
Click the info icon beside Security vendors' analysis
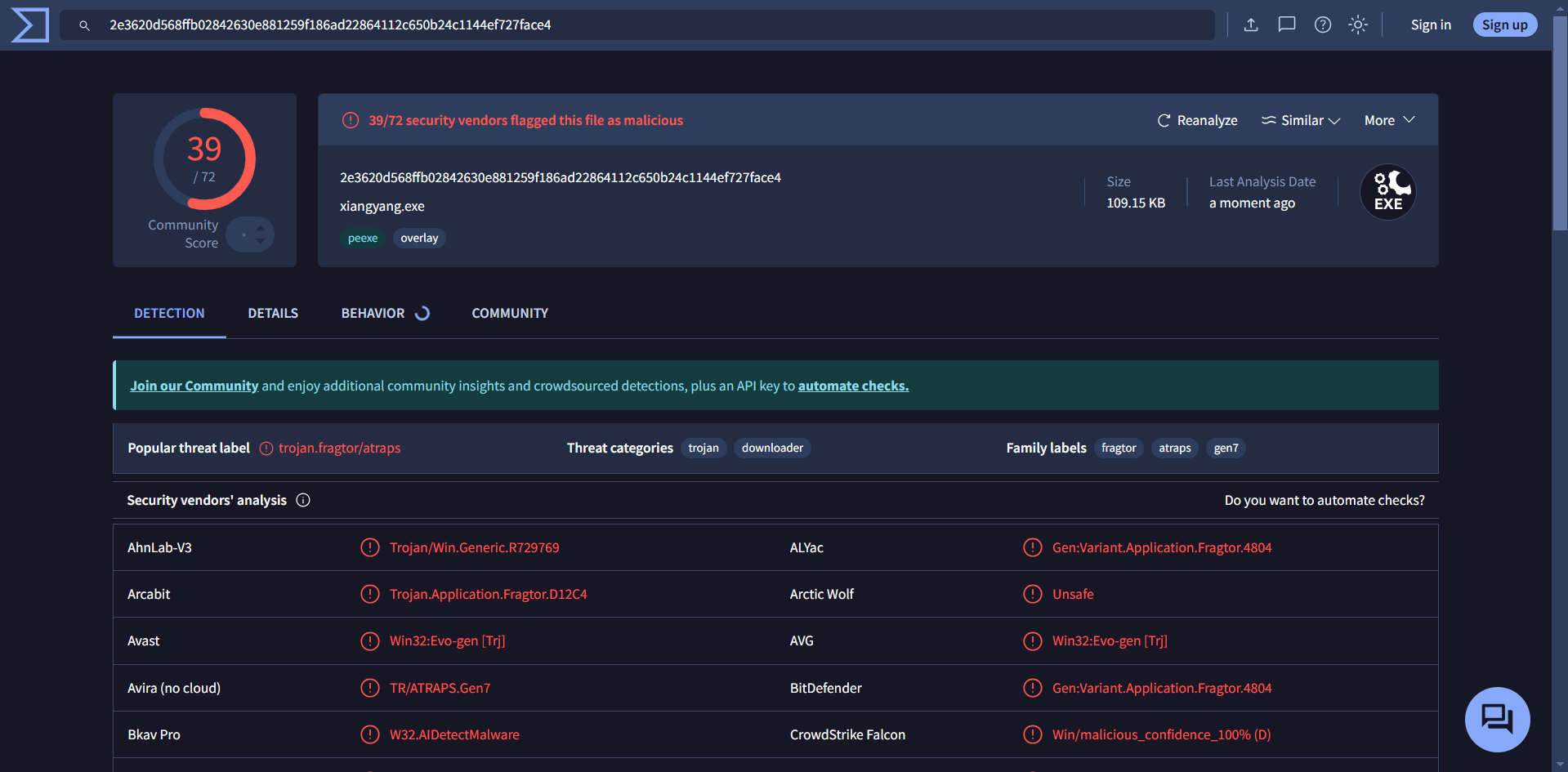coord(303,500)
